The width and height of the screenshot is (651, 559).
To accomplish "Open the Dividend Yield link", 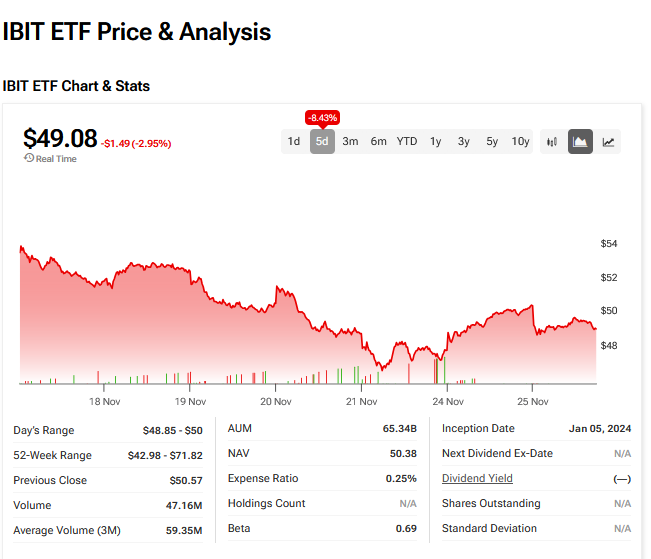I will [477, 479].
